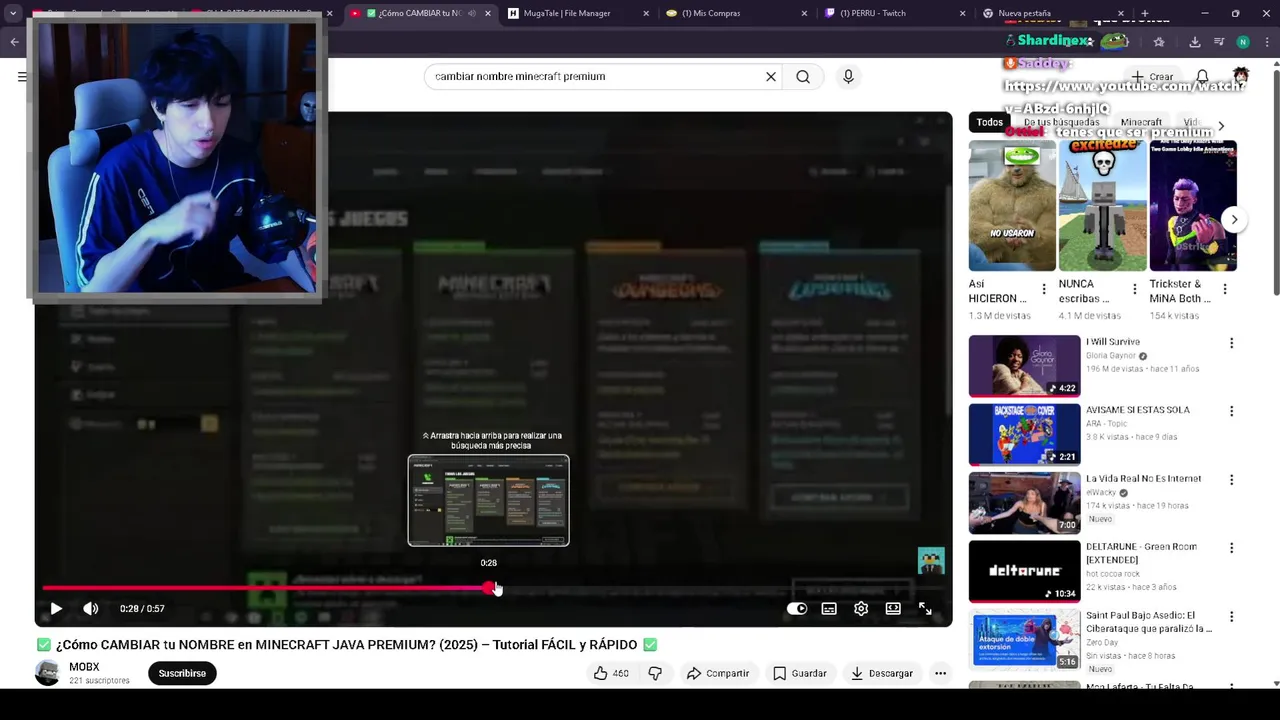
Task: Click the magnifier search button
Action: coord(803,76)
